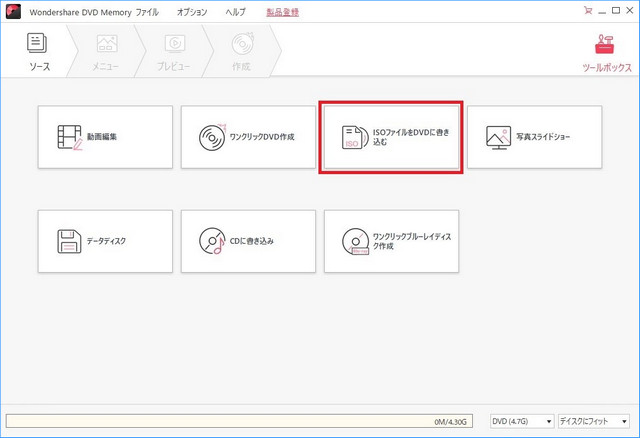The height and width of the screenshot is (438, 640).
Task: Click the film strip 動画編集 icon
Action: click(70, 137)
